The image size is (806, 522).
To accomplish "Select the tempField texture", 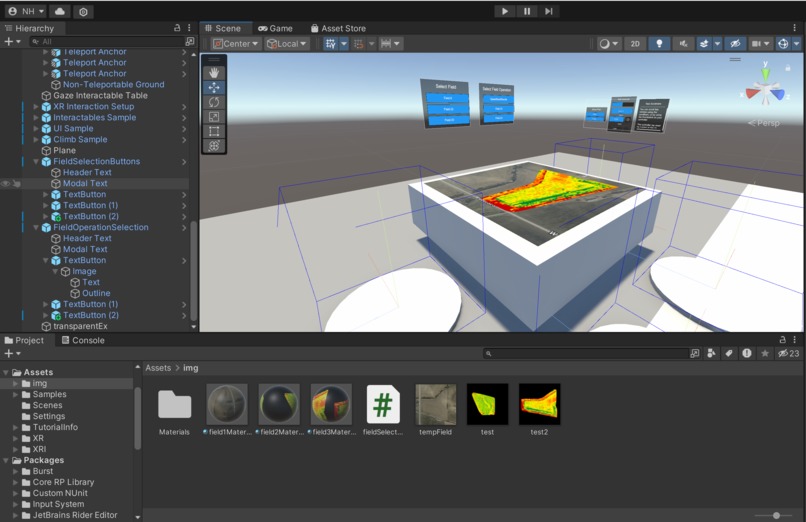I will (435, 410).
